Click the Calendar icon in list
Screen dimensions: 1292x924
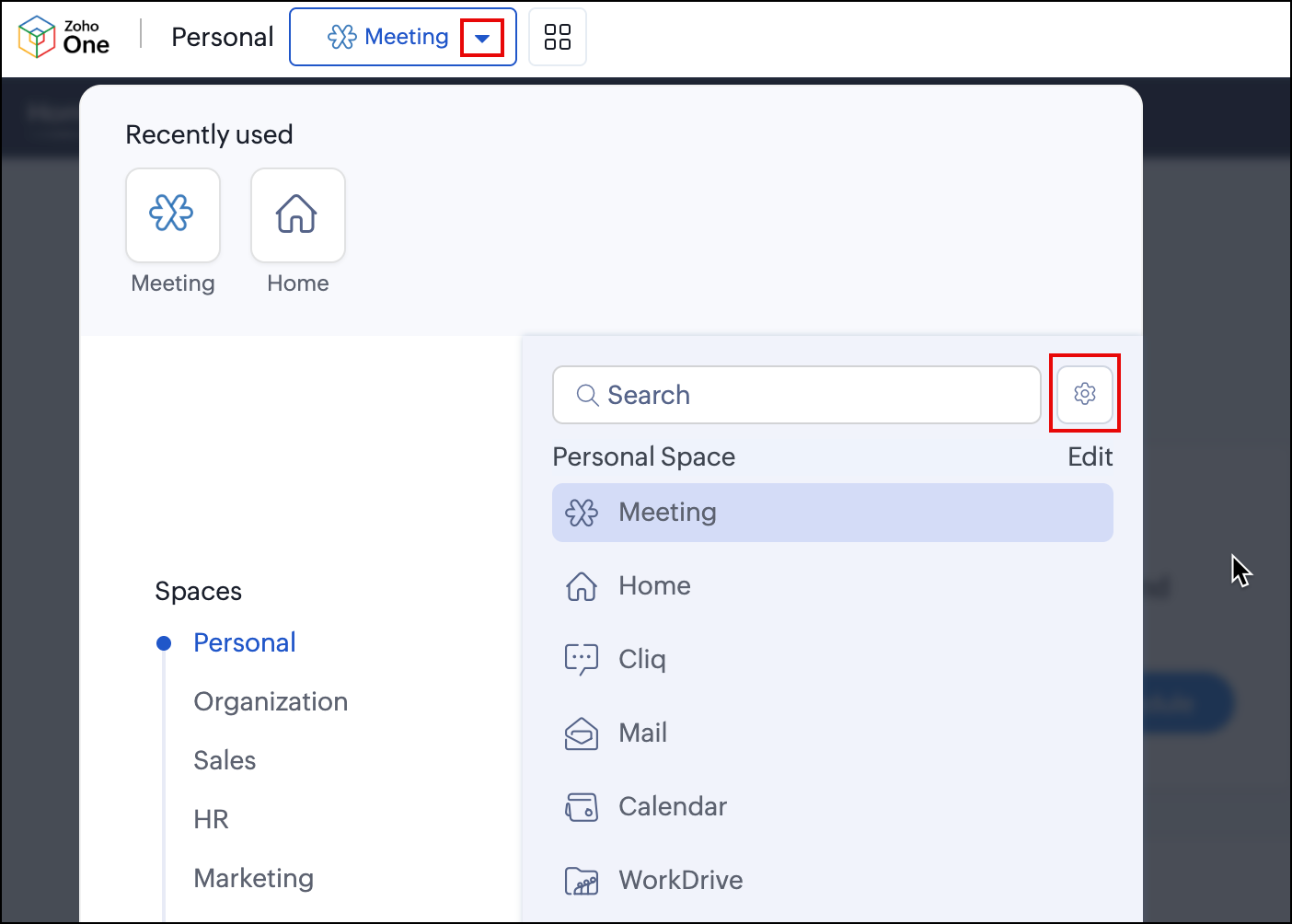point(581,807)
